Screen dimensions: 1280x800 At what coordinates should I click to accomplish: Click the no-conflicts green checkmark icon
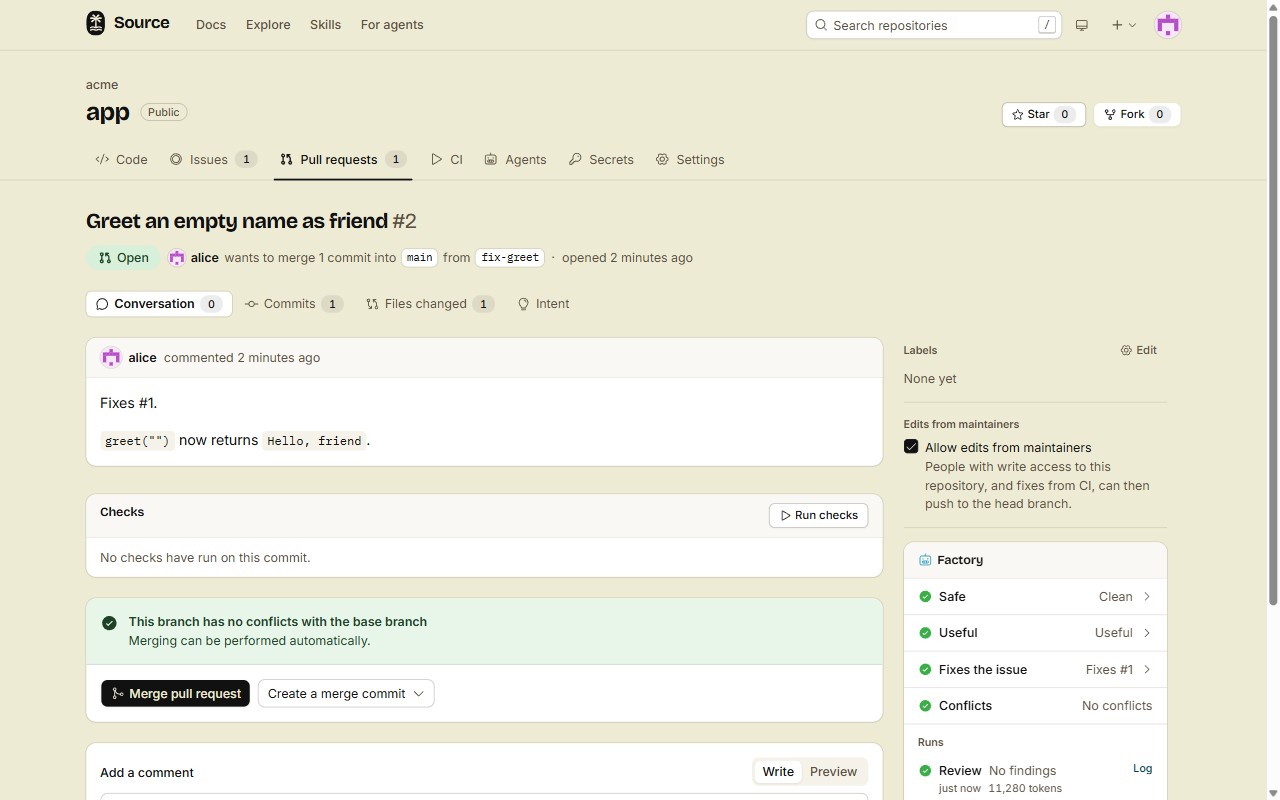[x=109, y=623]
